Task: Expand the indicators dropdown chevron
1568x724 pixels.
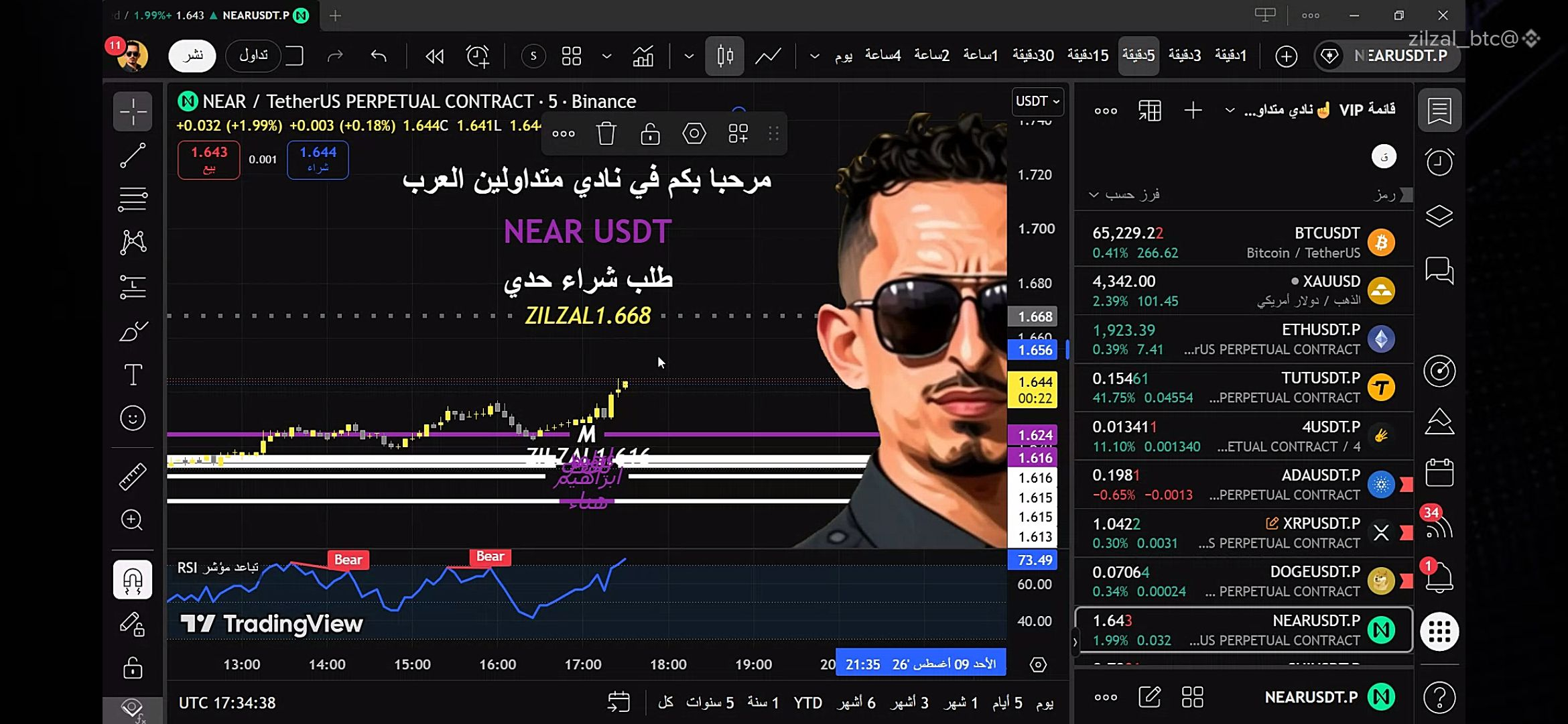Action: click(x=689, y=56)
